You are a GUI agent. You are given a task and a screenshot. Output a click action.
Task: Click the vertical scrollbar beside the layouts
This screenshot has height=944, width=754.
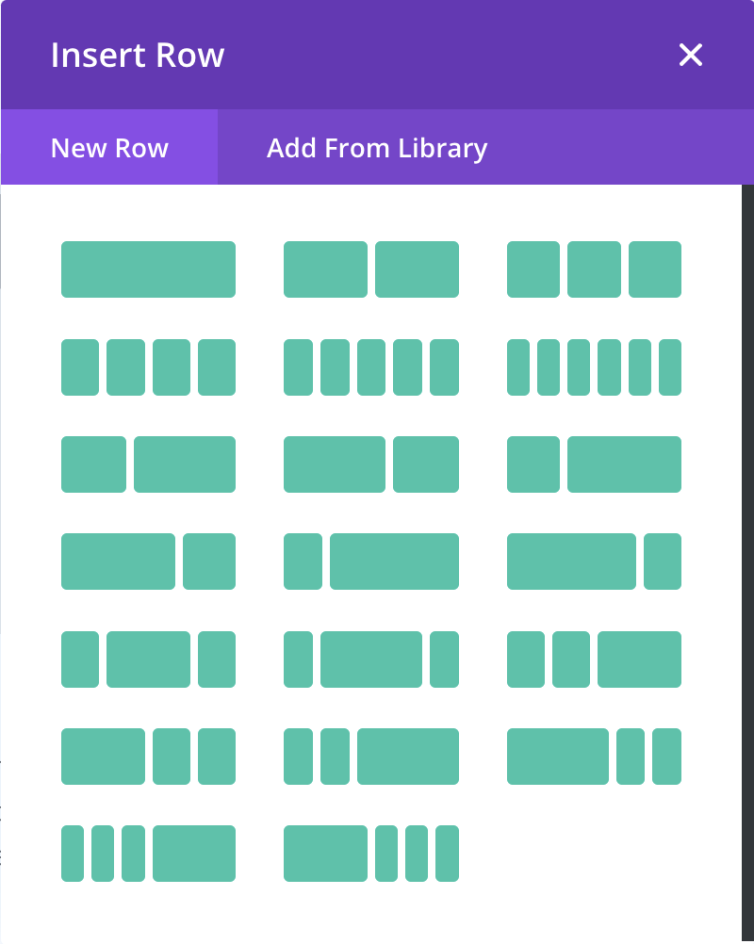[747, 500]
